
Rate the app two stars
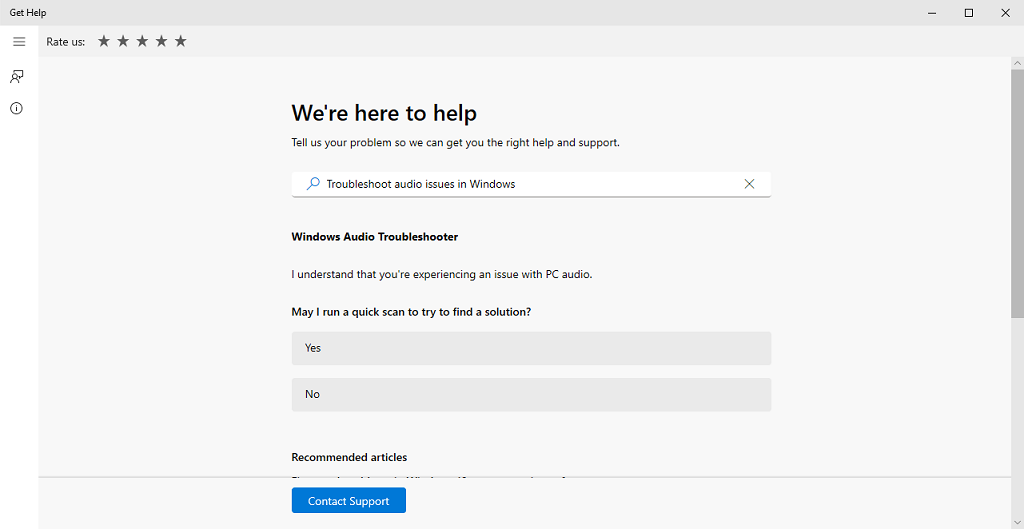click(123, 41)
